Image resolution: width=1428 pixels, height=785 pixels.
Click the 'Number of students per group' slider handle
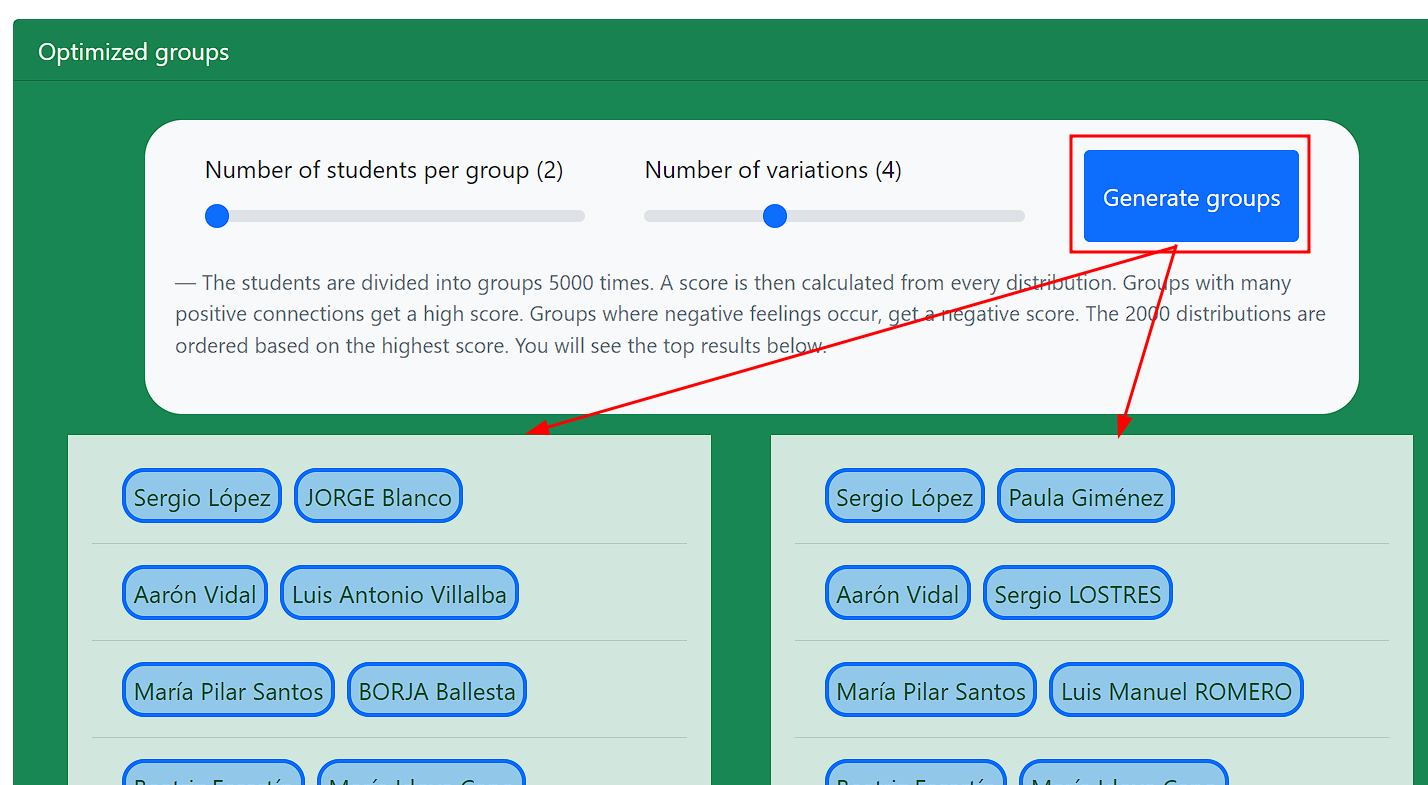(x=216, y=215)
